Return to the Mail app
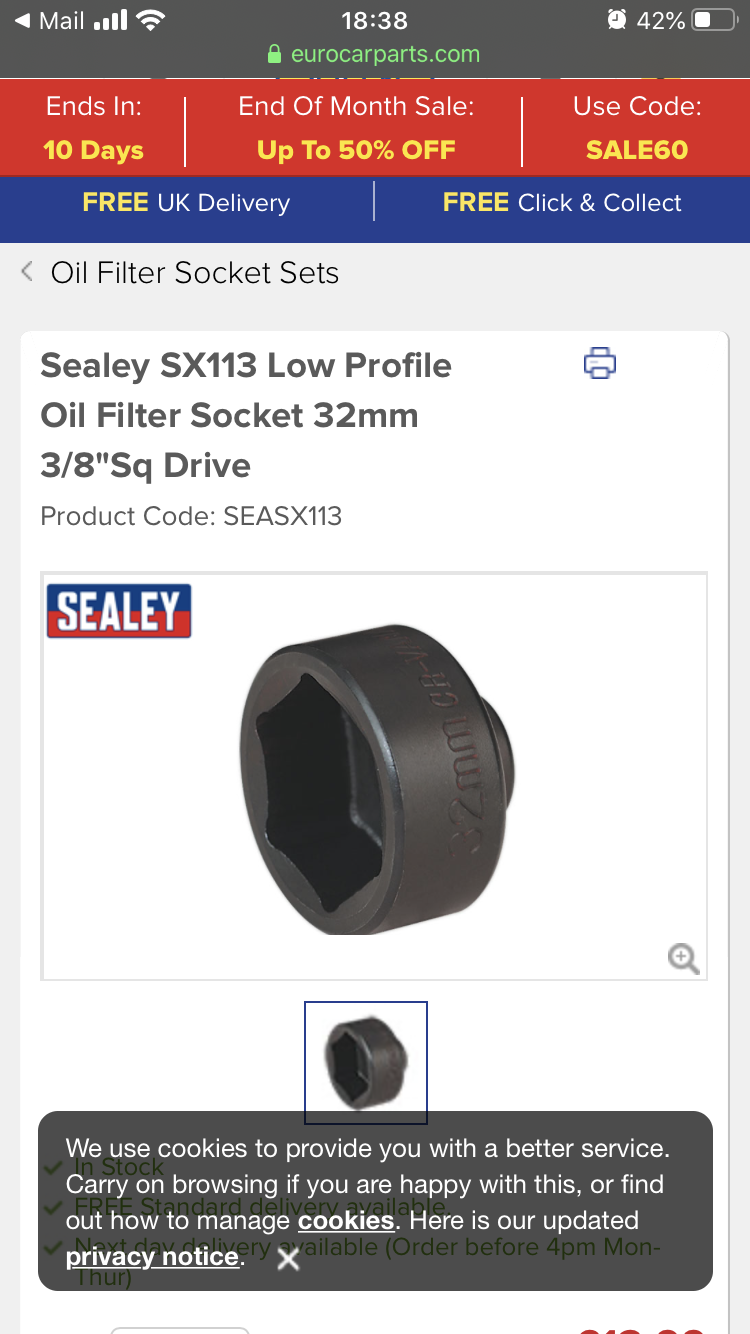 click(48, 20)
